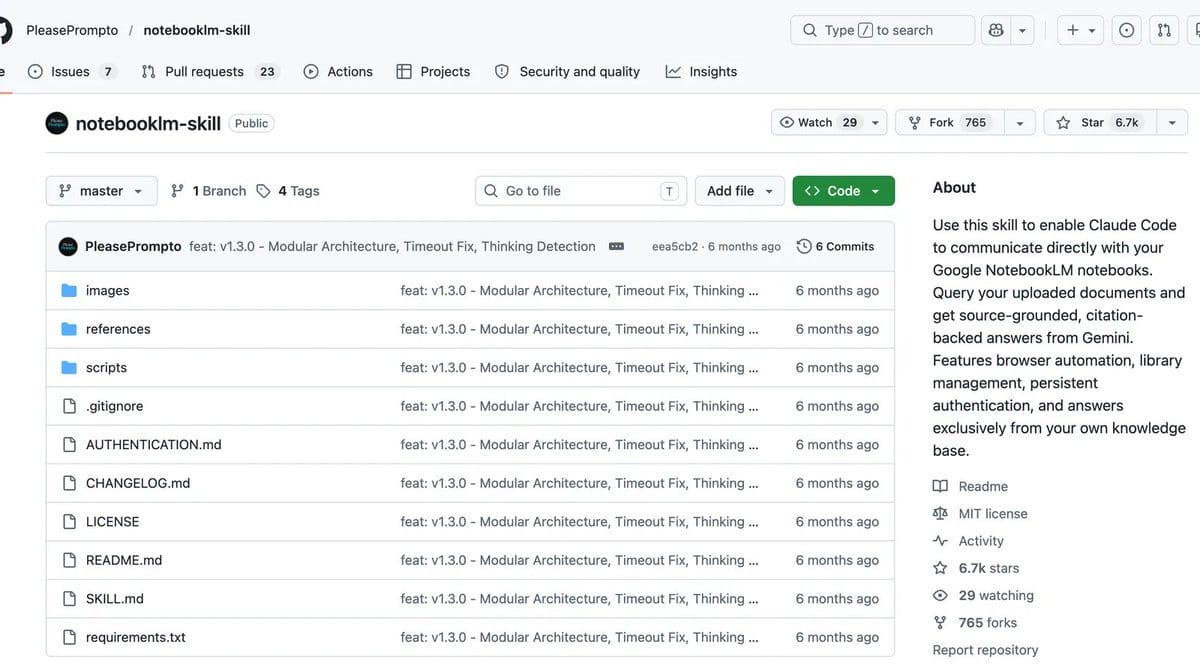Screen dimensions: 1200x672
Task: Click the Go to file search field
Action: coord(581,191)
